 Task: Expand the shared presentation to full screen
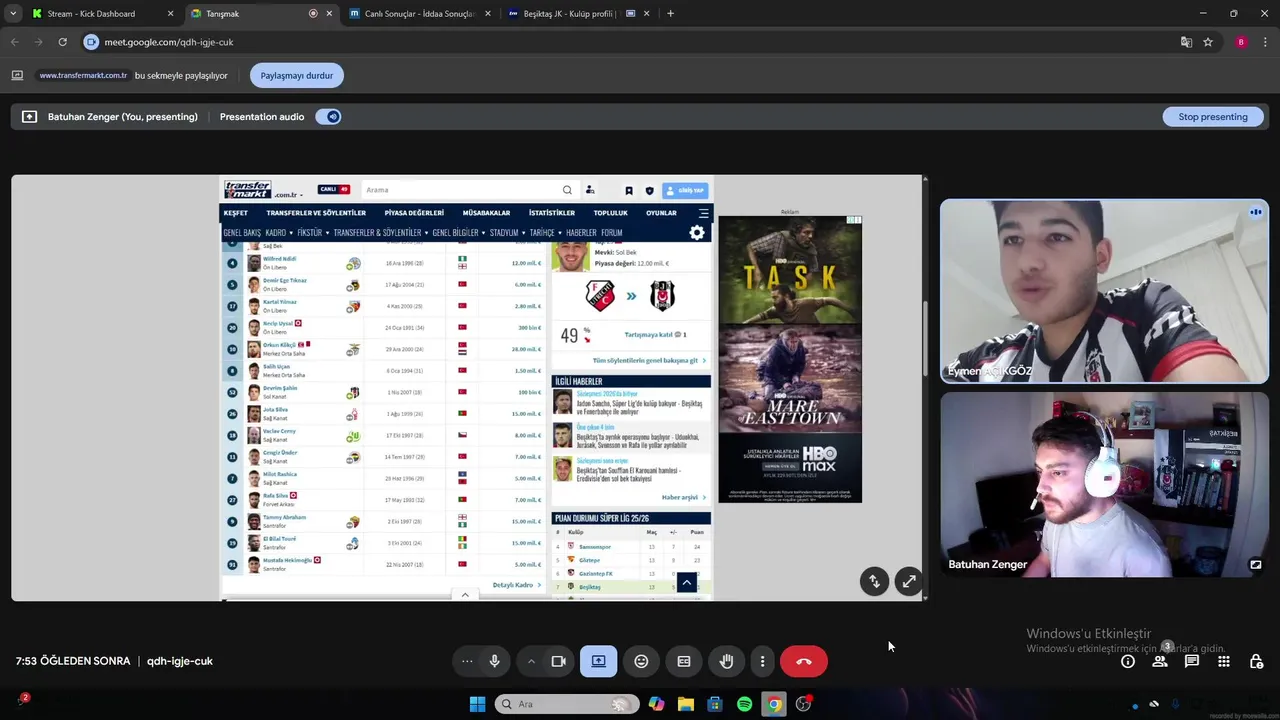pos(908,581)
